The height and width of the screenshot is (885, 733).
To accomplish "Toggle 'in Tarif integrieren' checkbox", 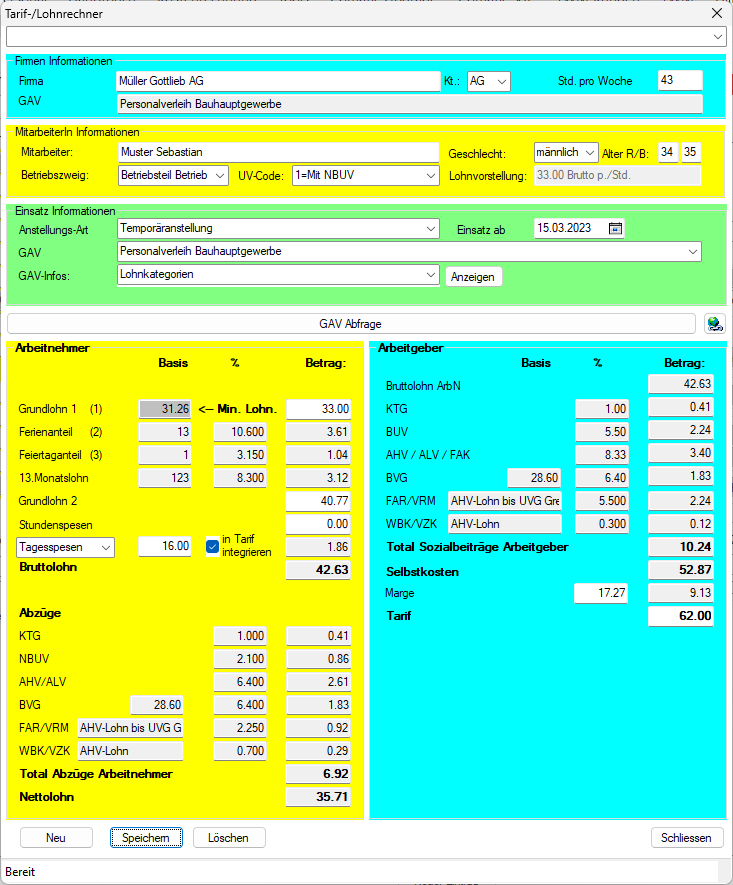I will pyautogui.click(x=213, y=547).
